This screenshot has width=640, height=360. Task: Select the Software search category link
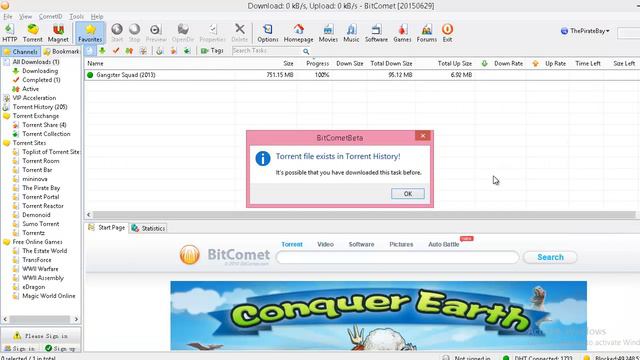click(x=361, y=244)
